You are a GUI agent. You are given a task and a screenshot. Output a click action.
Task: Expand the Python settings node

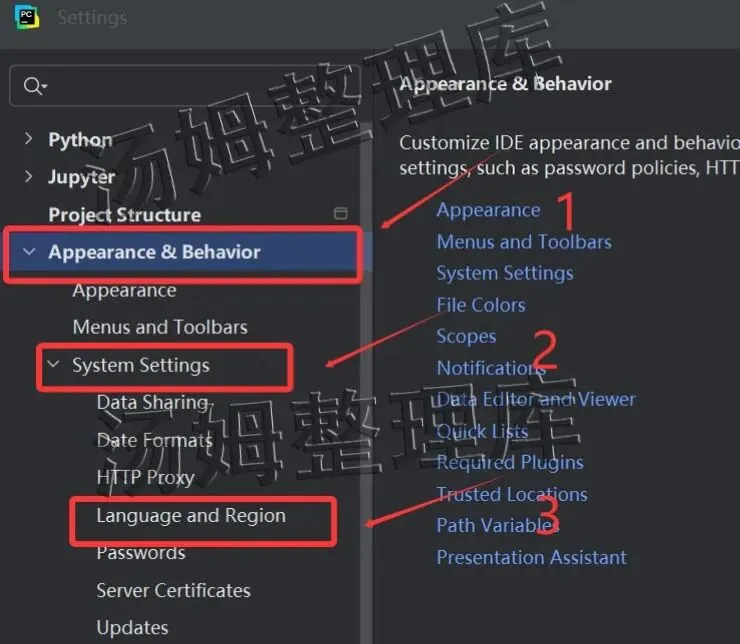click(x=29, y=139)
